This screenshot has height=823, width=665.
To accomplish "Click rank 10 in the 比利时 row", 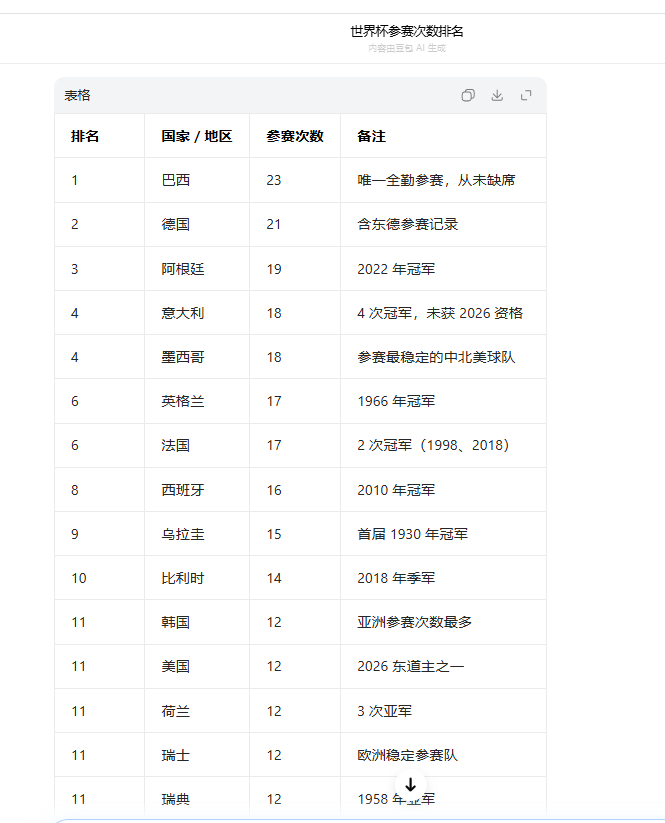I will pos(79,578).
